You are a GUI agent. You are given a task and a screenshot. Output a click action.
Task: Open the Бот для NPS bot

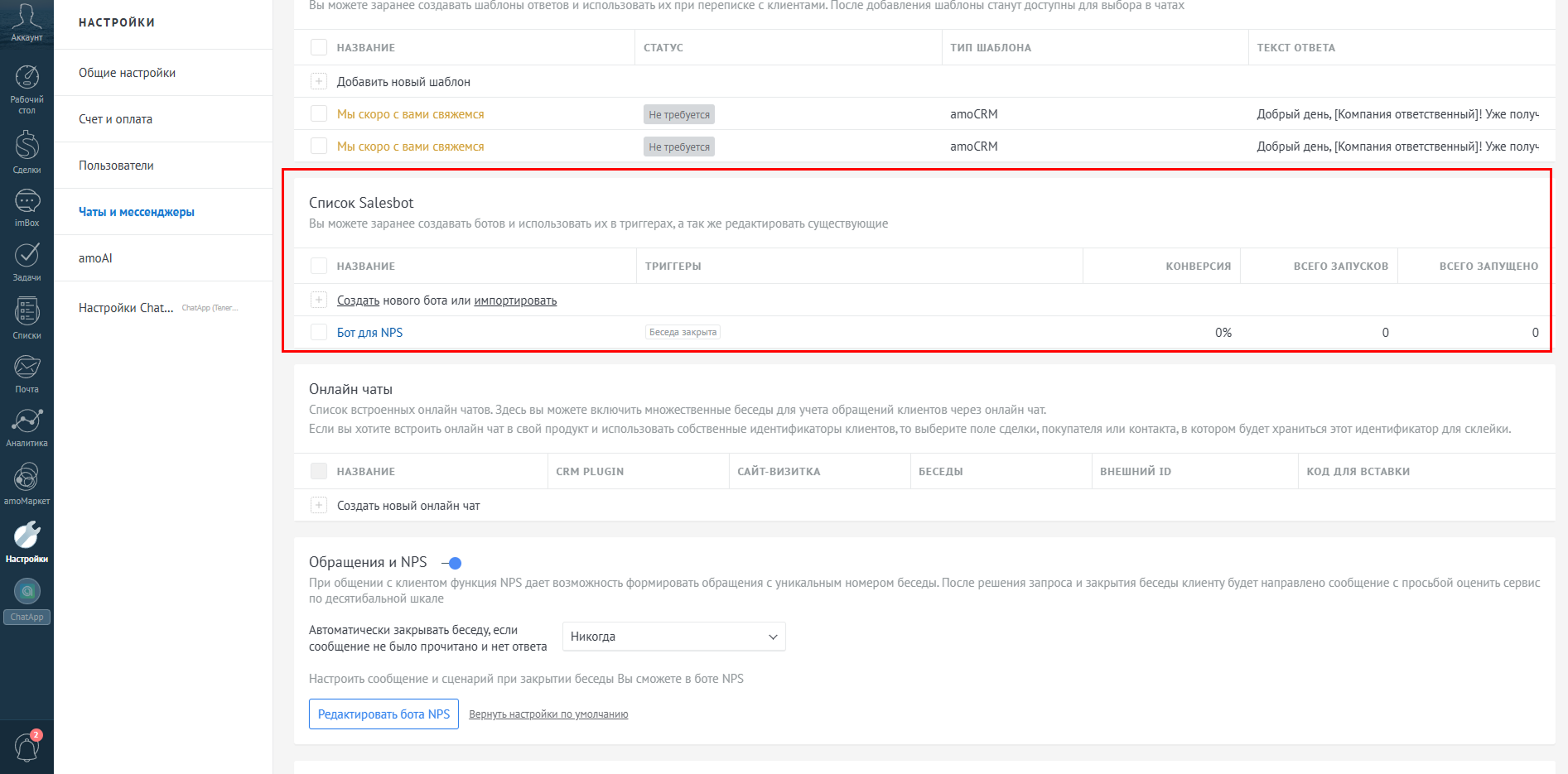tap(369, 333)
